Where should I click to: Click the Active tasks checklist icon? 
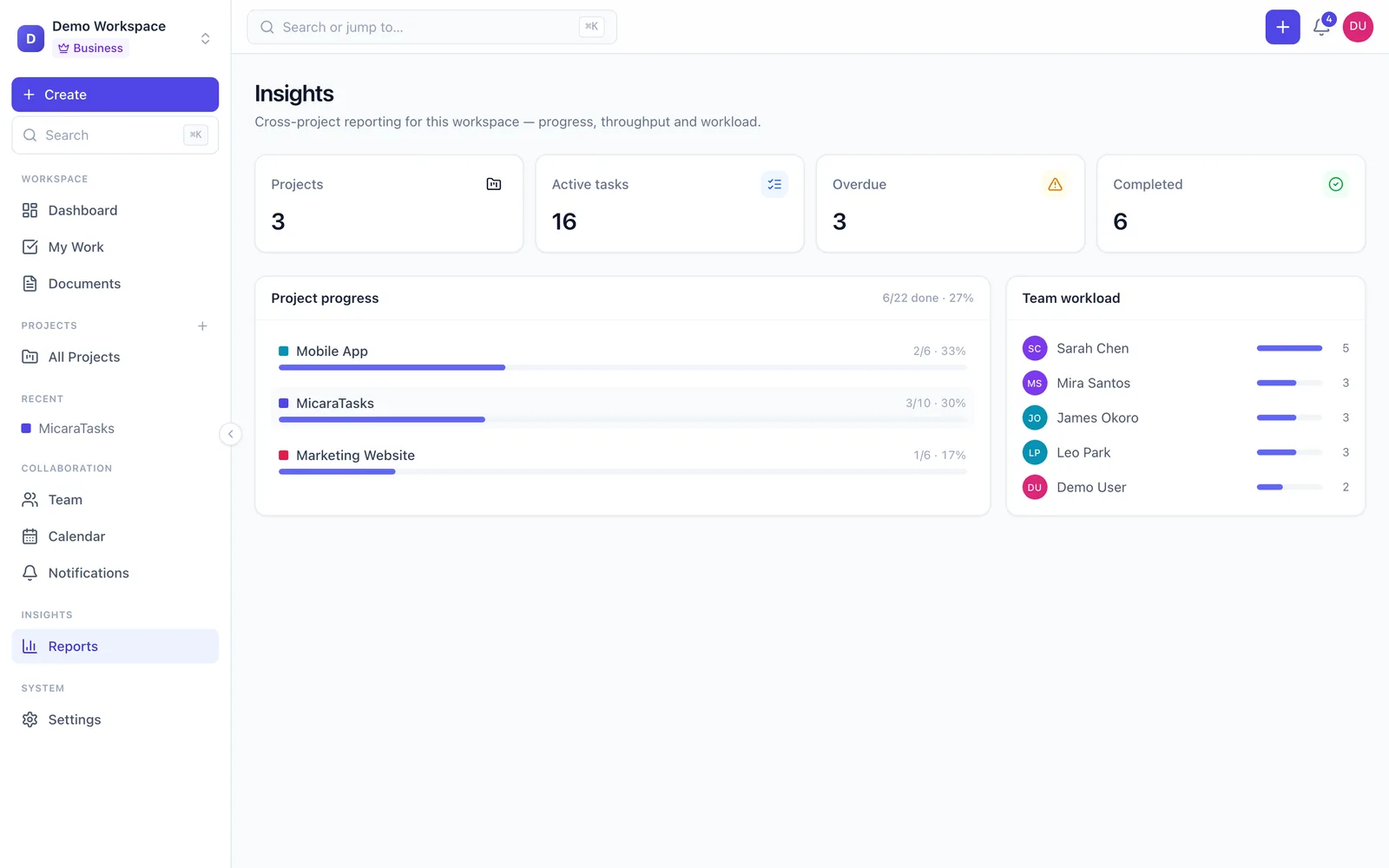click(774, 184)
